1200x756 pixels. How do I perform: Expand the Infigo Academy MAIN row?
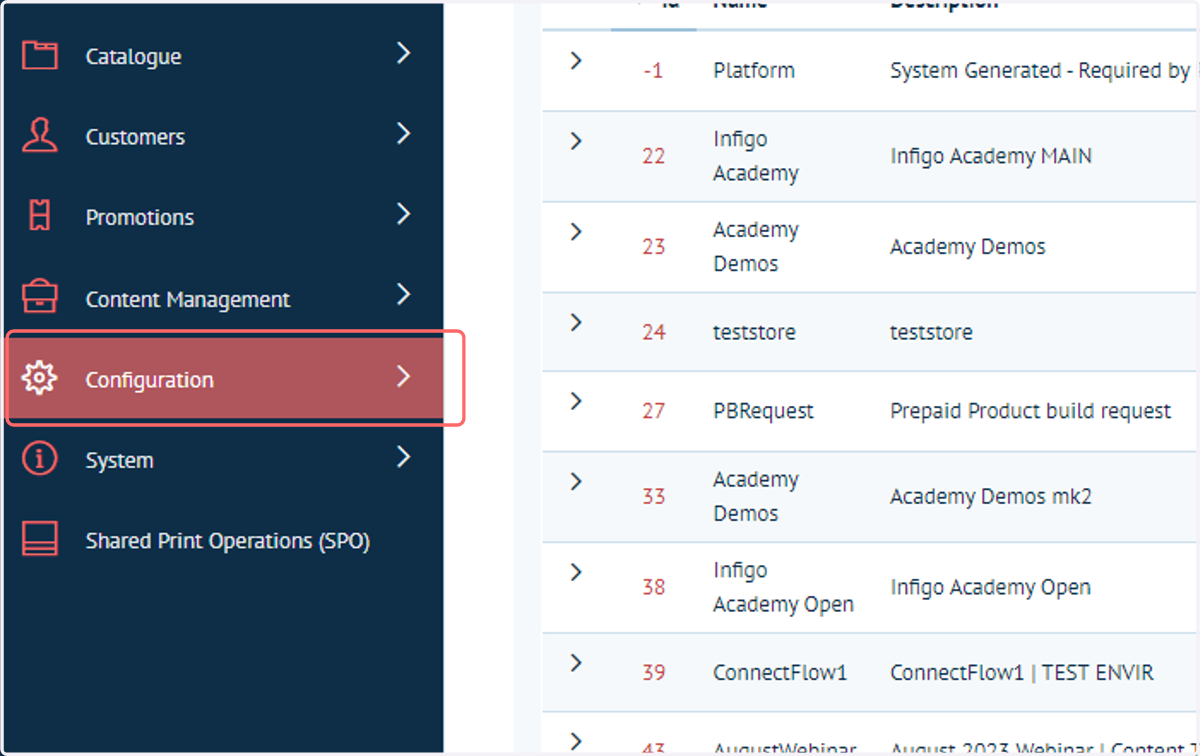[x=575, y=141]
